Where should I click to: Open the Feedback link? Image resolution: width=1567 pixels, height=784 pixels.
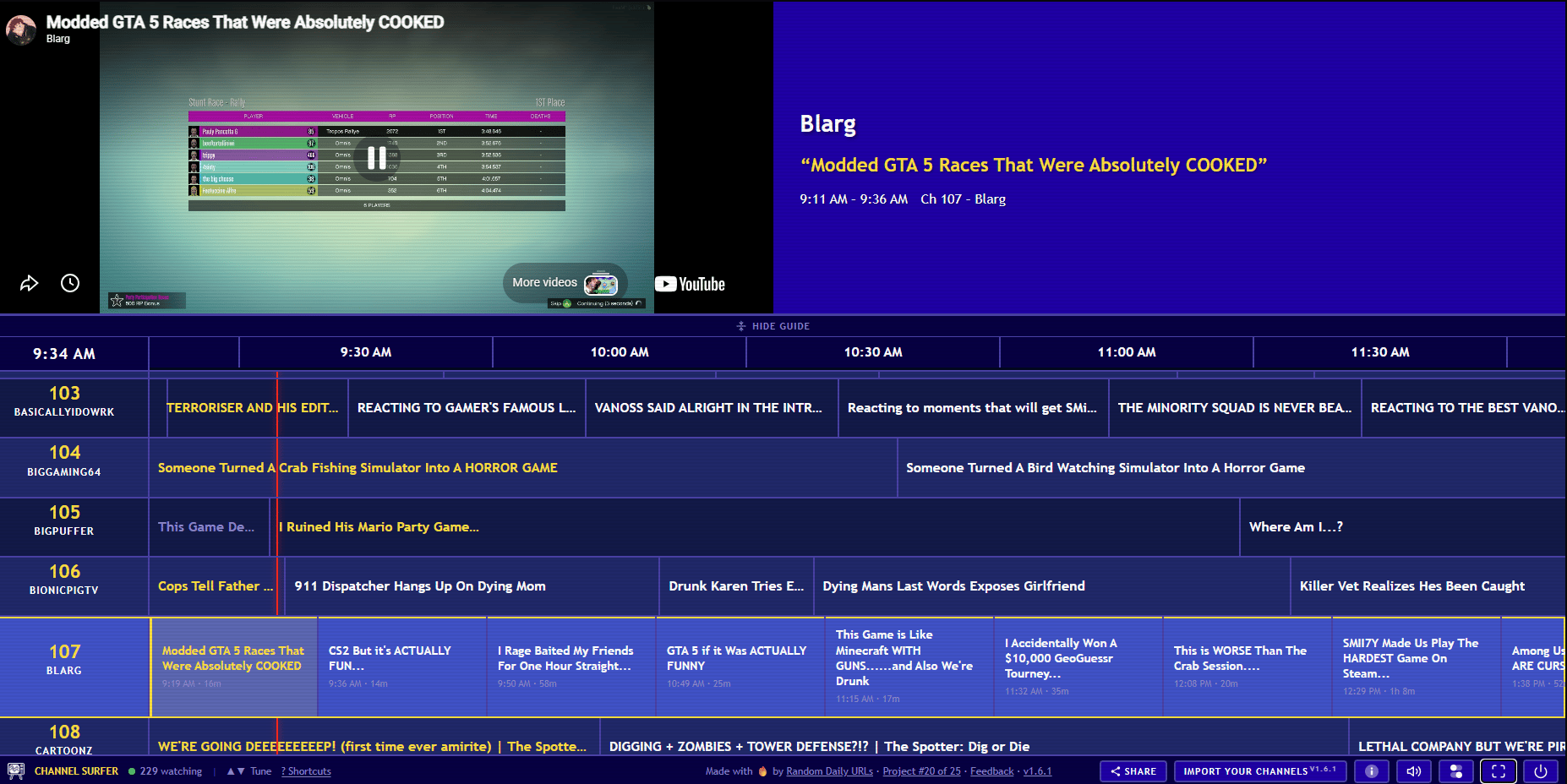tap(991, 771)
